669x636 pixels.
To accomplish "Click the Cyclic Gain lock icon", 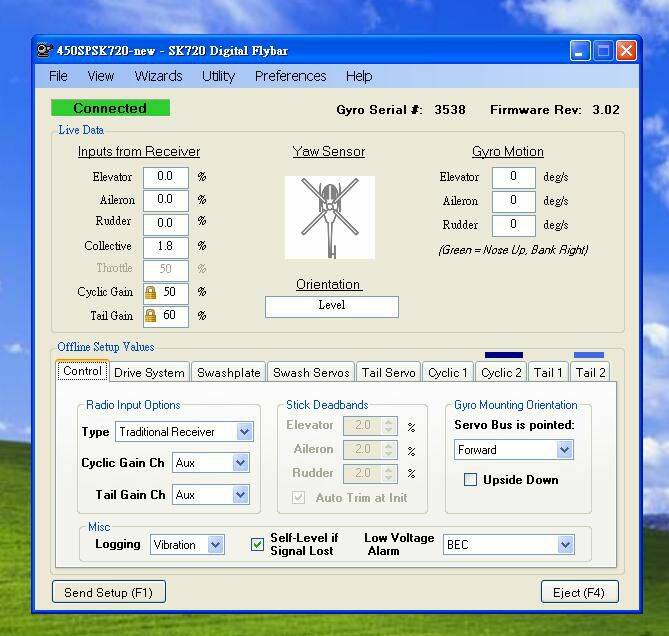I will click(x=150, y=293).
